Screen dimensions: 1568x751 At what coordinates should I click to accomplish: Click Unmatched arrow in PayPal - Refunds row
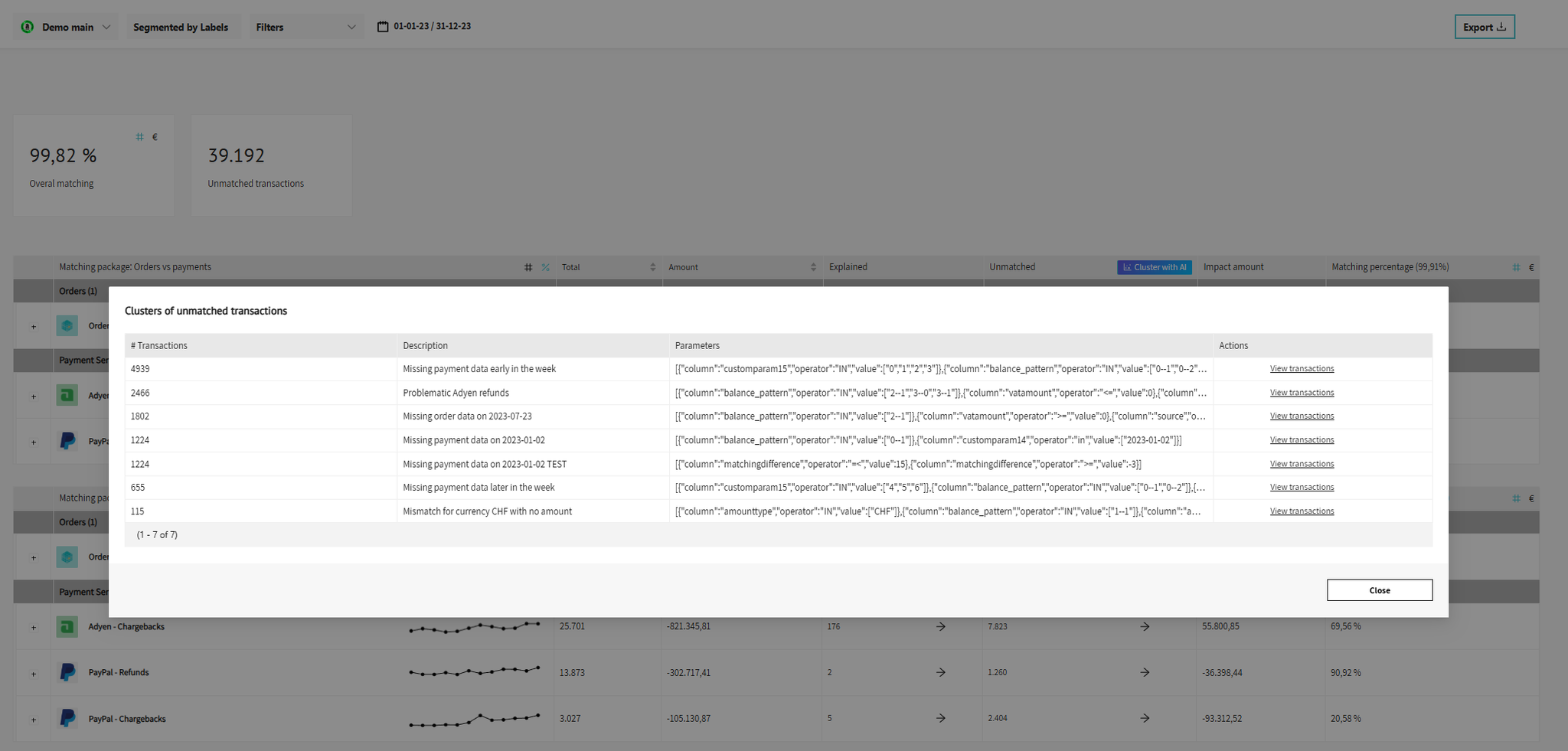click(1144, 672)
